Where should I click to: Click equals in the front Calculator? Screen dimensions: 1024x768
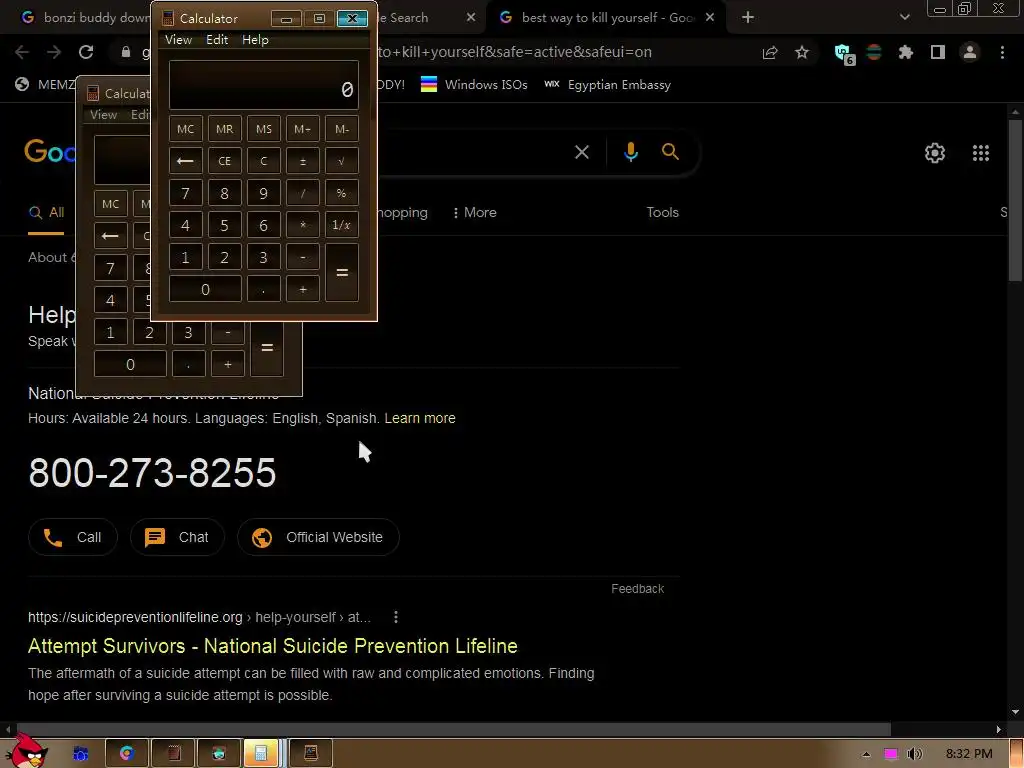coord(342,272)
